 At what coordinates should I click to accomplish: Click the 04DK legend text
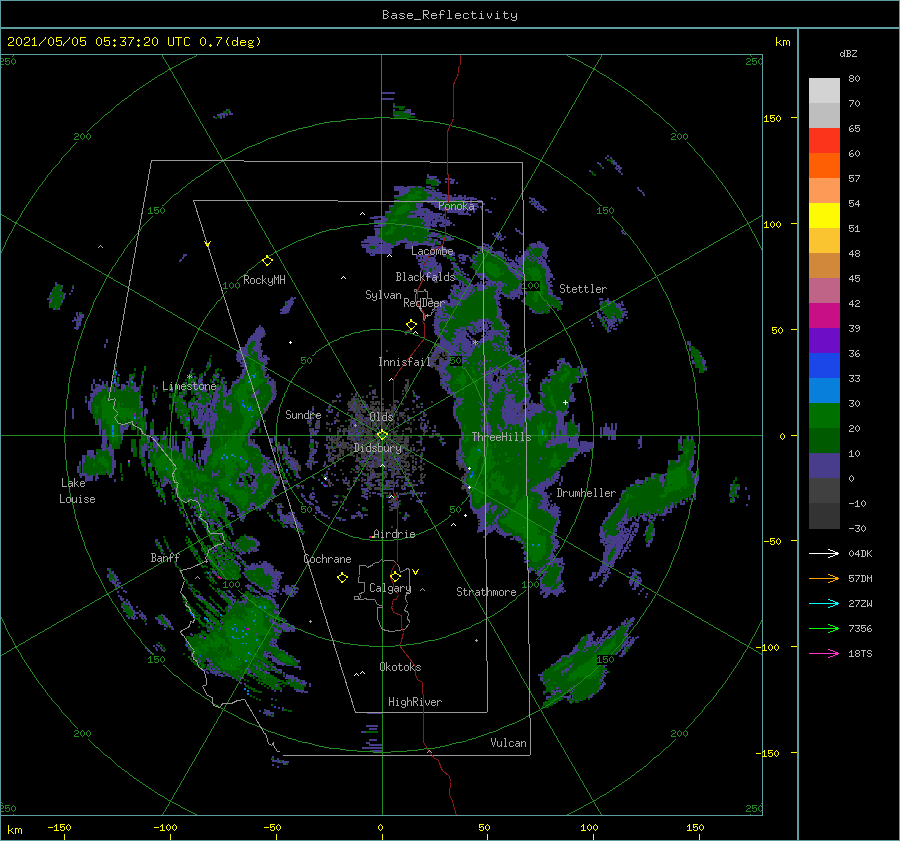(860, 554)
